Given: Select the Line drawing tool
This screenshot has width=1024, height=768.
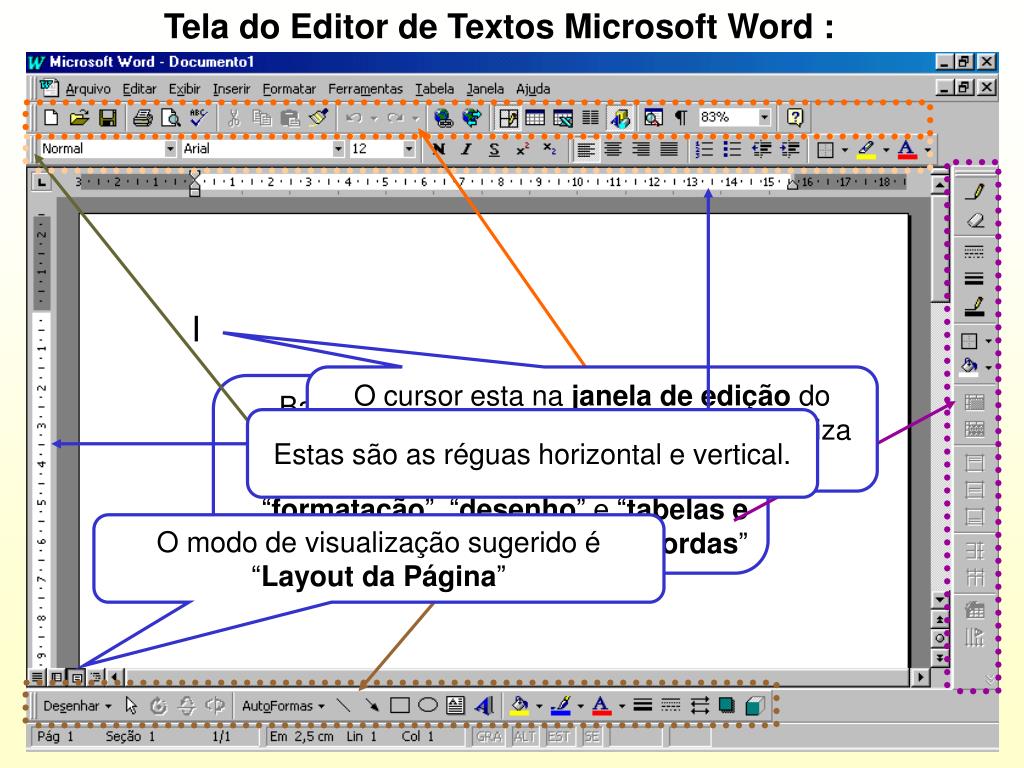Looking at the screenshot, I should 344,705.
